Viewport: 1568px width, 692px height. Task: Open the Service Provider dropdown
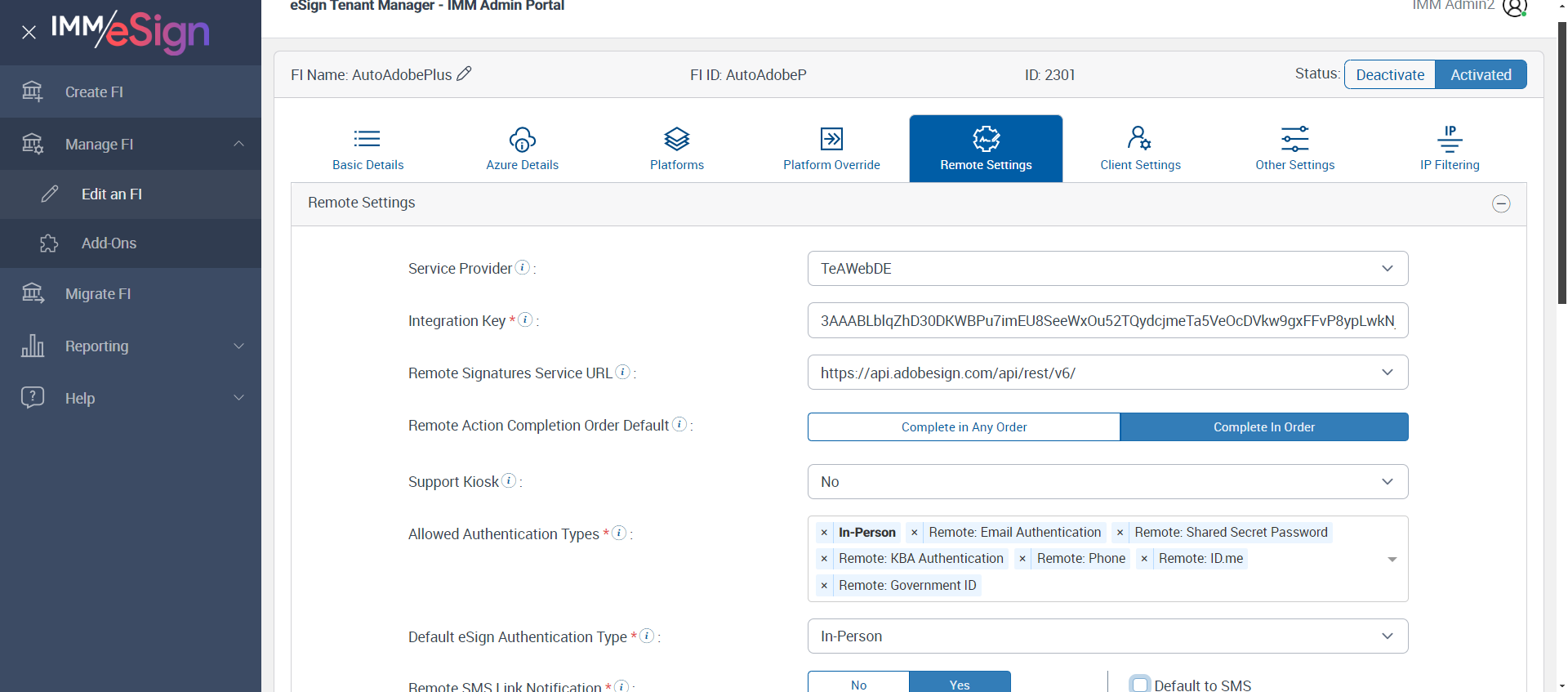point(1107,268)
